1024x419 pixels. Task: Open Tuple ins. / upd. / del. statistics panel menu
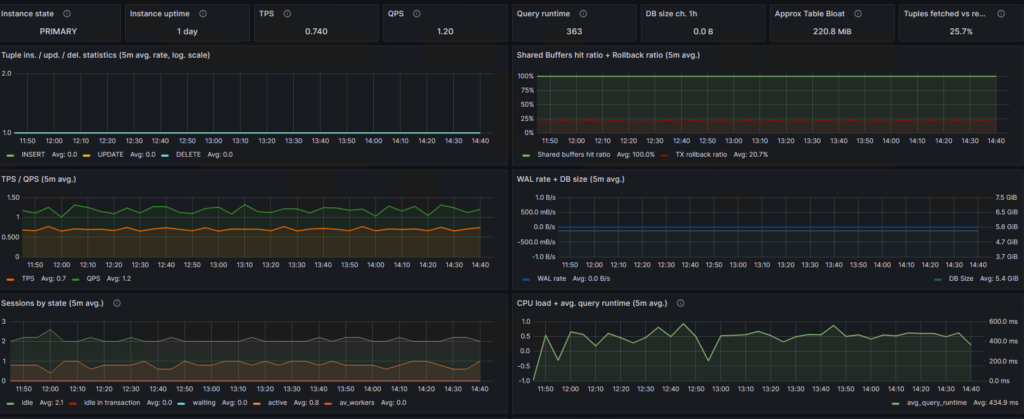(106, 55)
